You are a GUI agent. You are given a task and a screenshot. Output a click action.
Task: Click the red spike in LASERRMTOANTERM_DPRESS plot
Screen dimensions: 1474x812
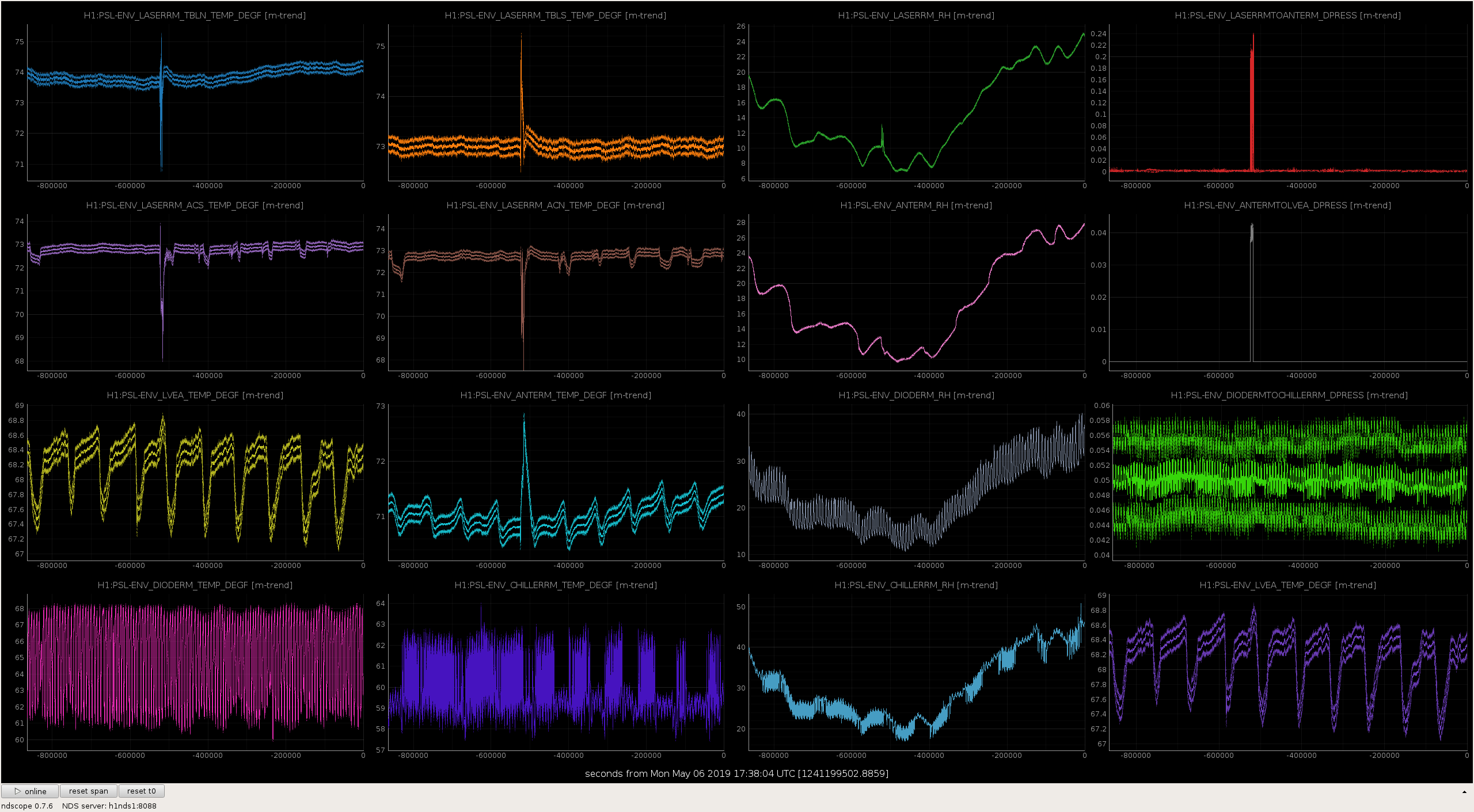pos(1252,104)
